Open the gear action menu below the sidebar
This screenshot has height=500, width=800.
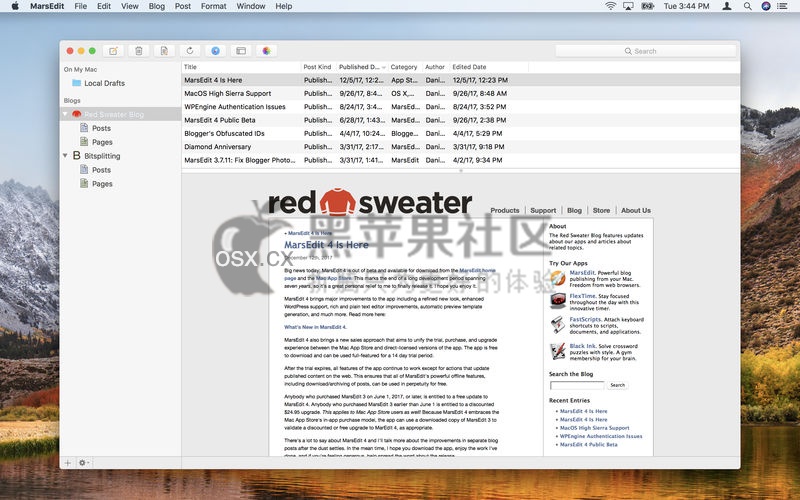click(84, 463)
